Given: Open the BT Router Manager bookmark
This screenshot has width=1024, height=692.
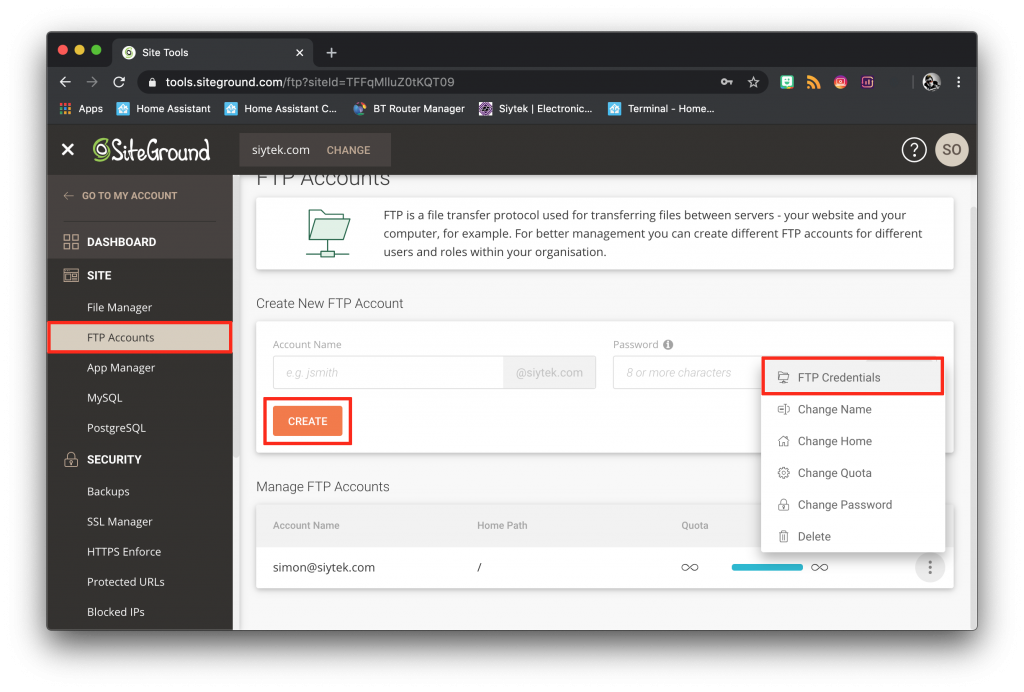Looking at the screenshot, I should click(x=409, y=109).
